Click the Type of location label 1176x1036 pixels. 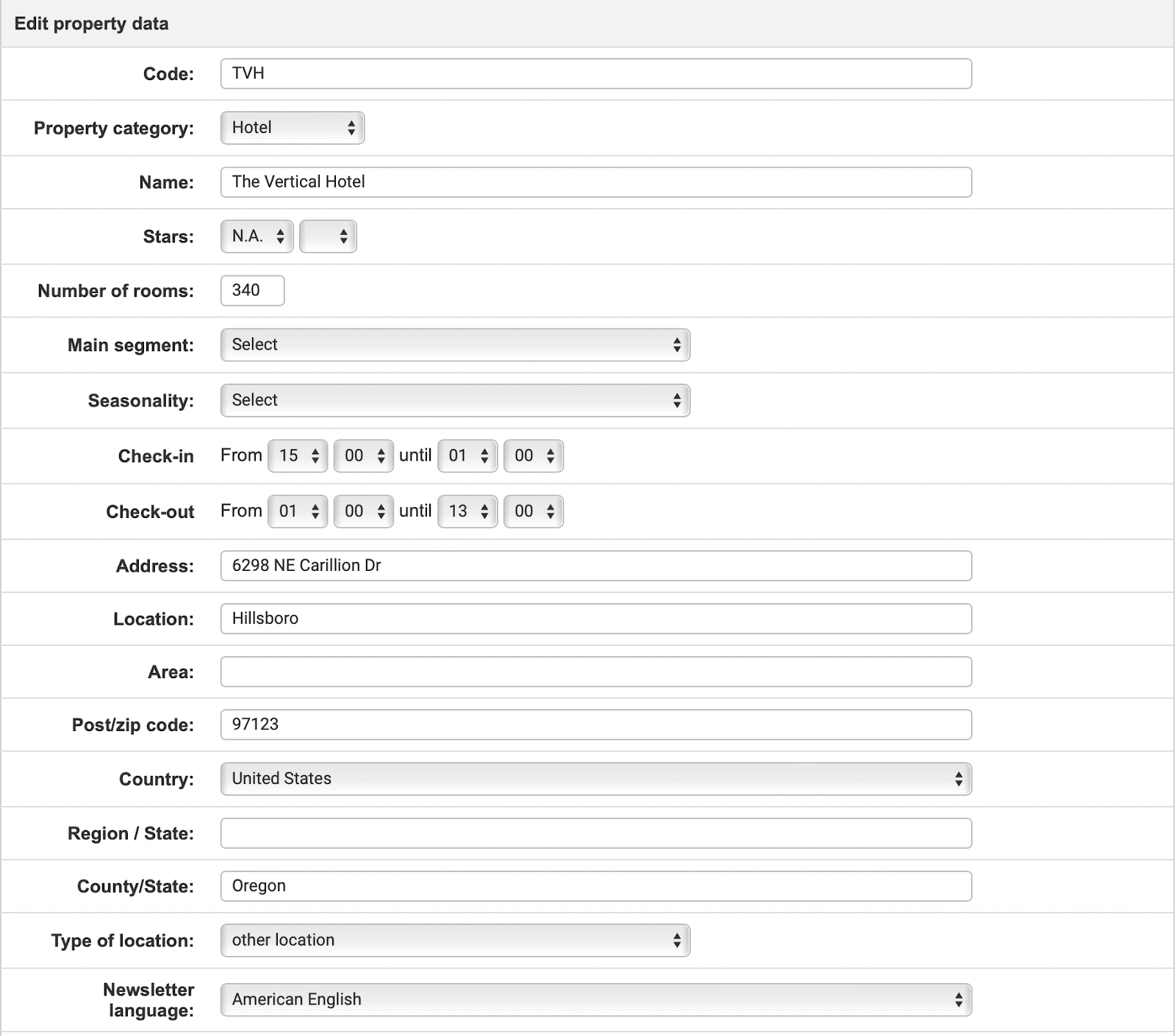pos(123,940)
